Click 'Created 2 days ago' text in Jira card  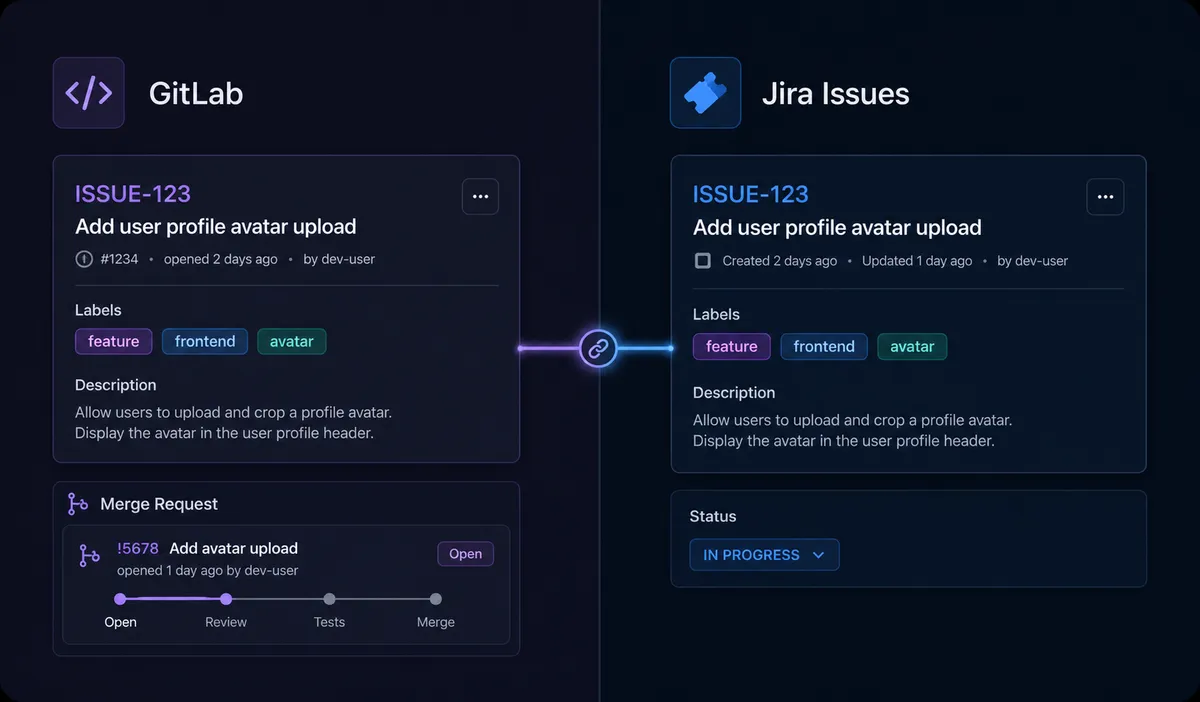pyautogui.click(x=780, y=261)
